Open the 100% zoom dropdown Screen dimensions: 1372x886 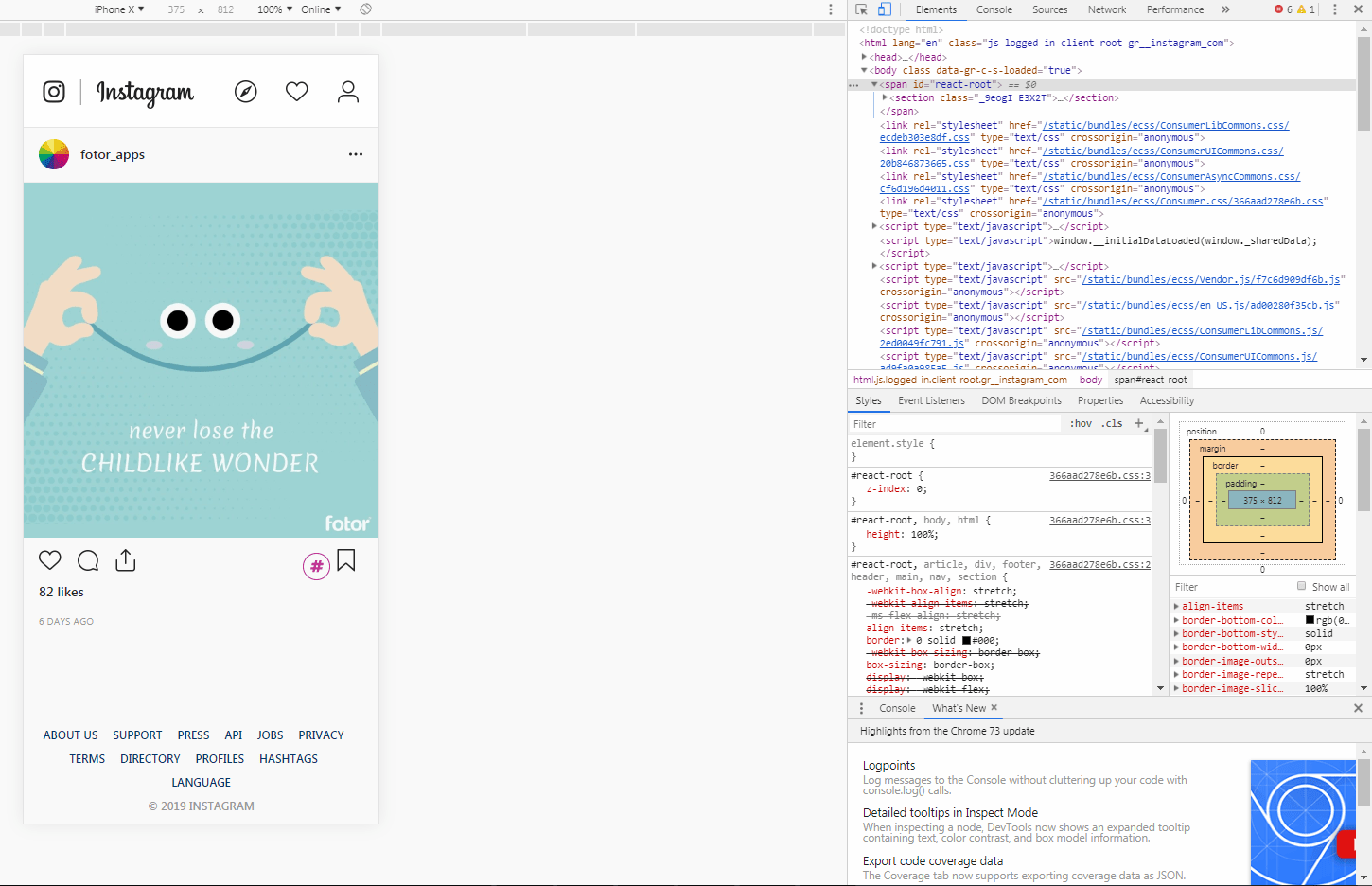click(275, 9)
